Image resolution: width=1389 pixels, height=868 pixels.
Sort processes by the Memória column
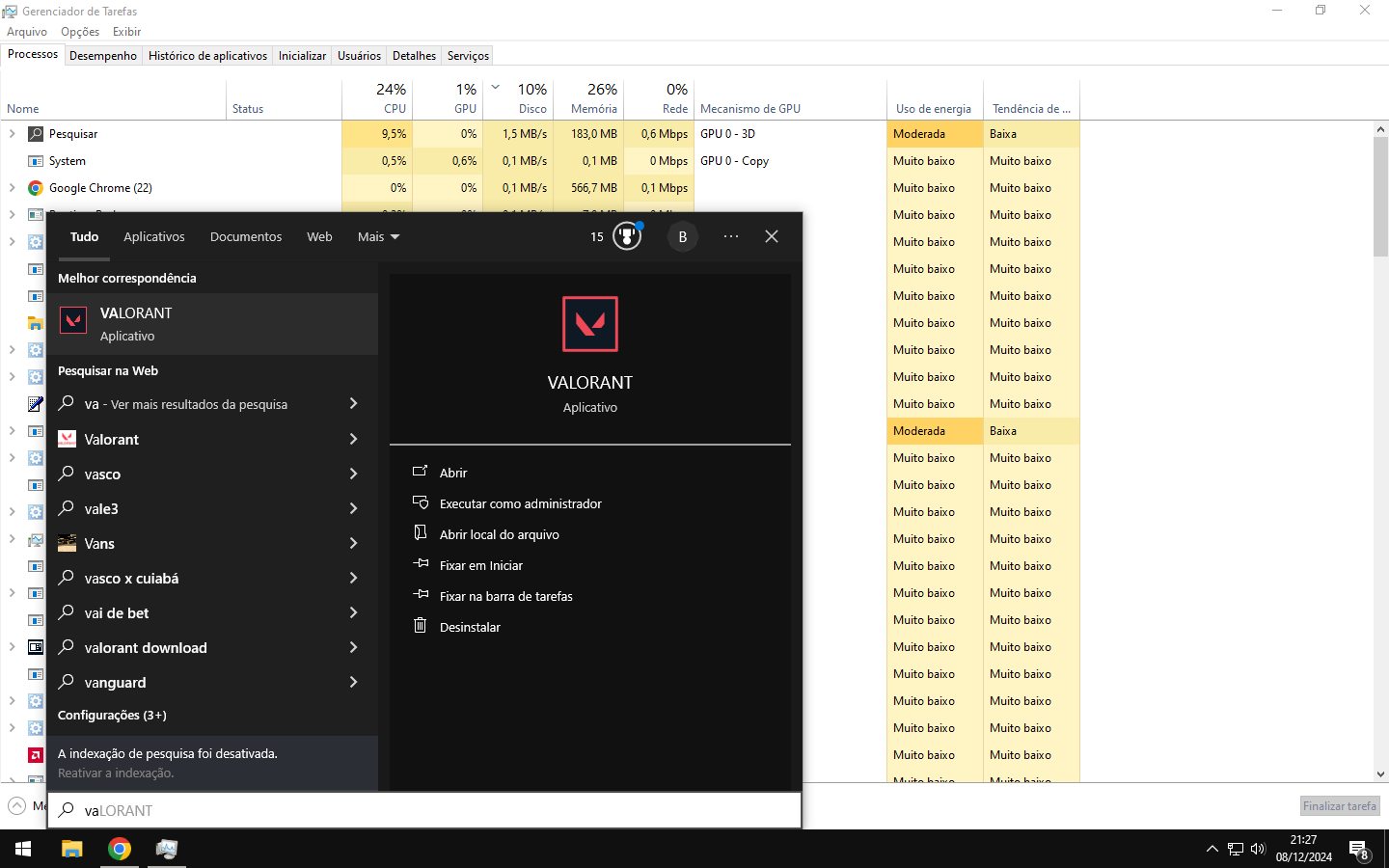point(588,98)
